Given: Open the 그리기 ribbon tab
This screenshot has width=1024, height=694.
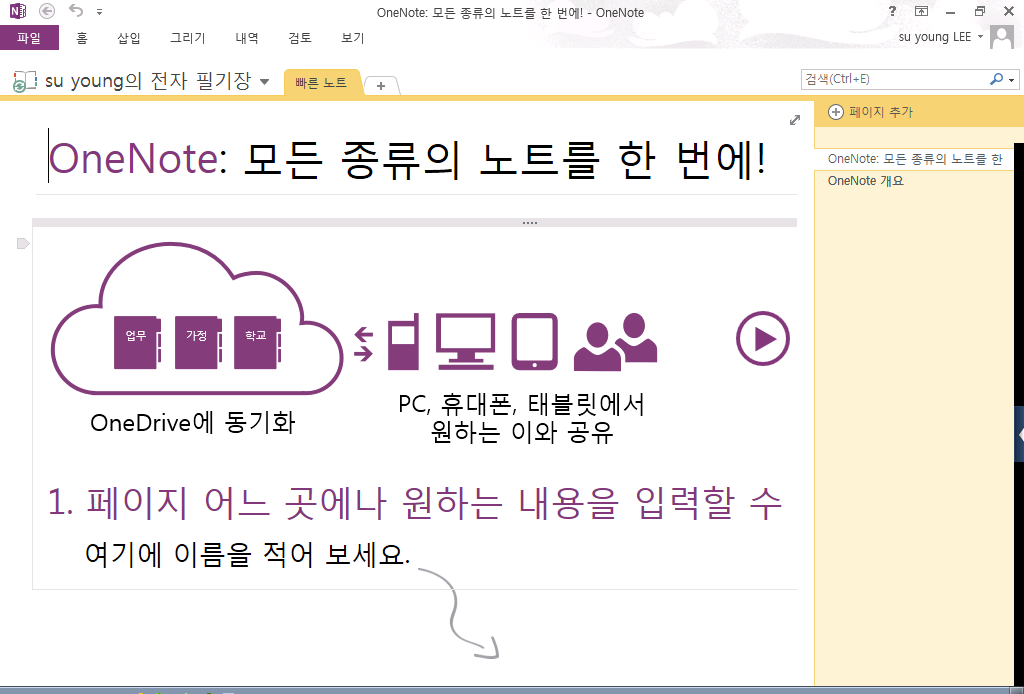Looking at the screenshot, I should pos(187,38).
